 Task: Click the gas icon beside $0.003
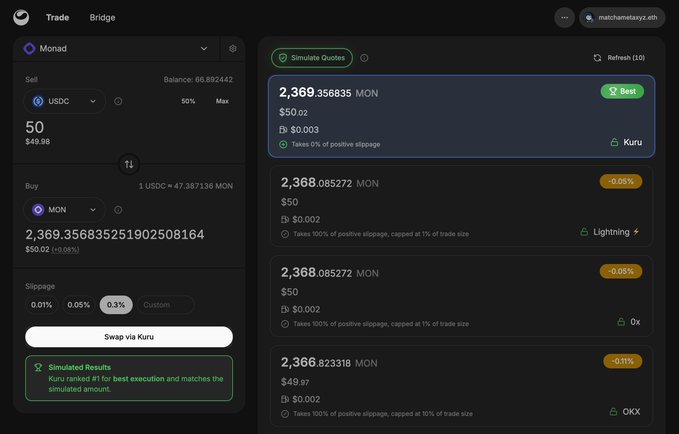(x=283, y=130)
